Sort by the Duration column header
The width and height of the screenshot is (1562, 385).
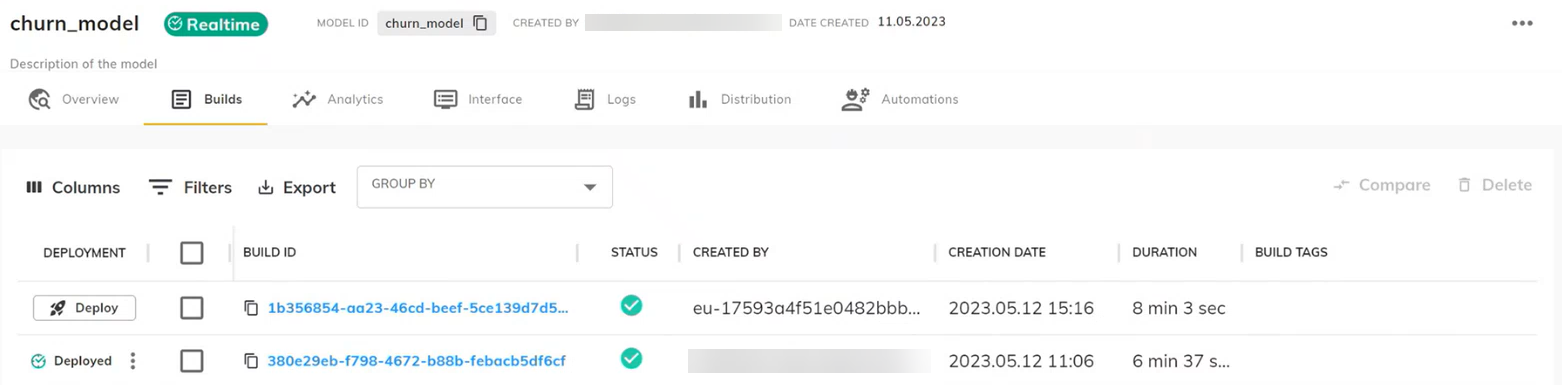coord(1164,253)
